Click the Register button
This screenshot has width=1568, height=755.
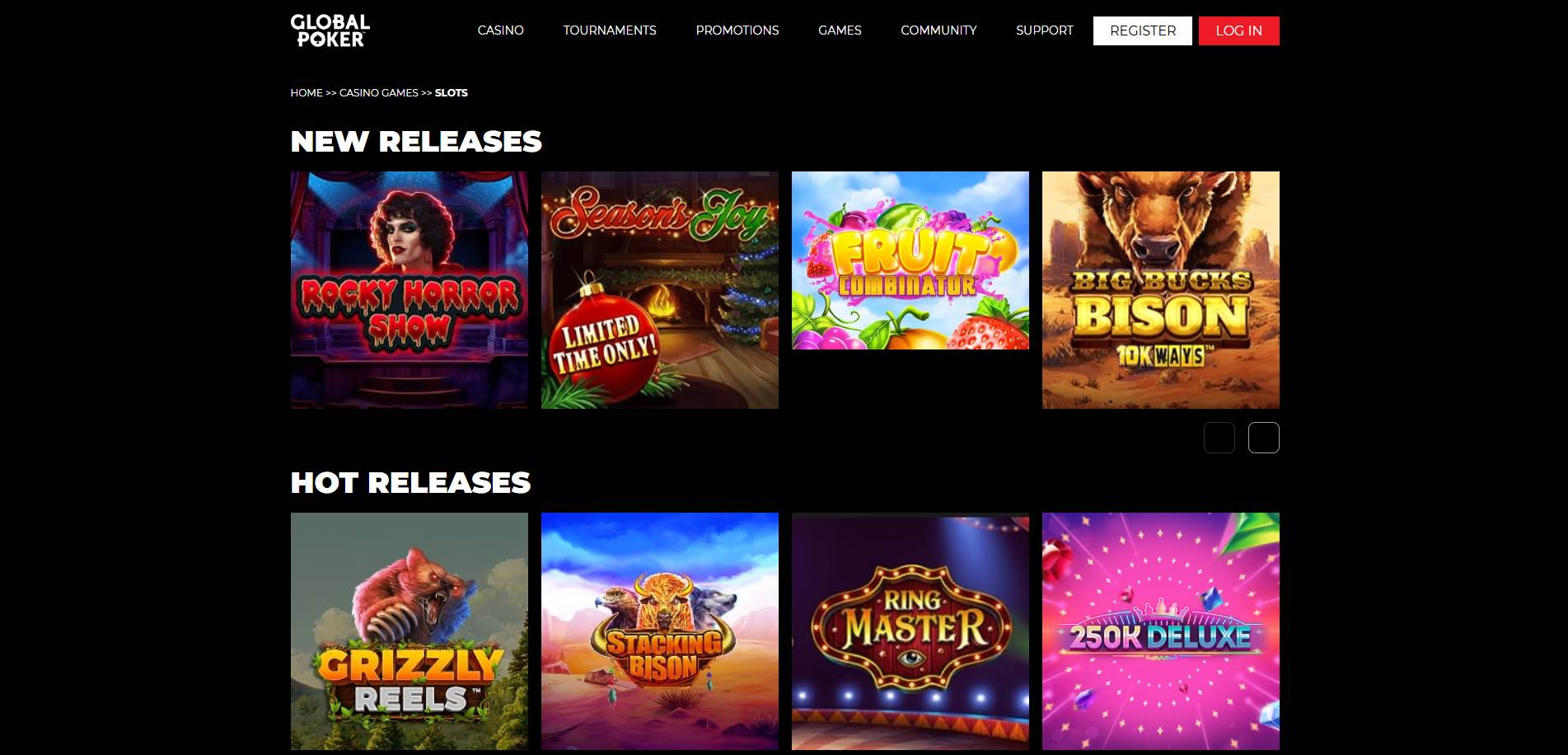1143,30
